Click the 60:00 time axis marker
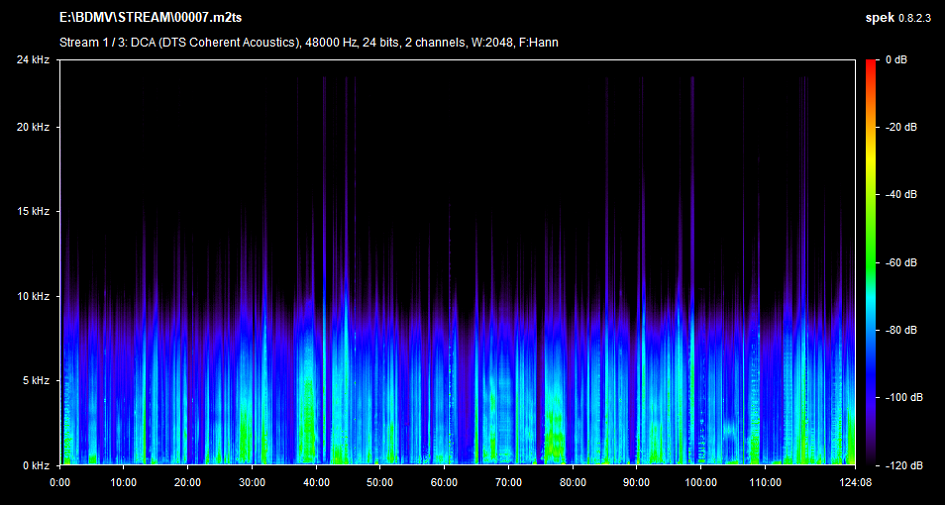This screenshot has width=945, height=505. (444, 481)
